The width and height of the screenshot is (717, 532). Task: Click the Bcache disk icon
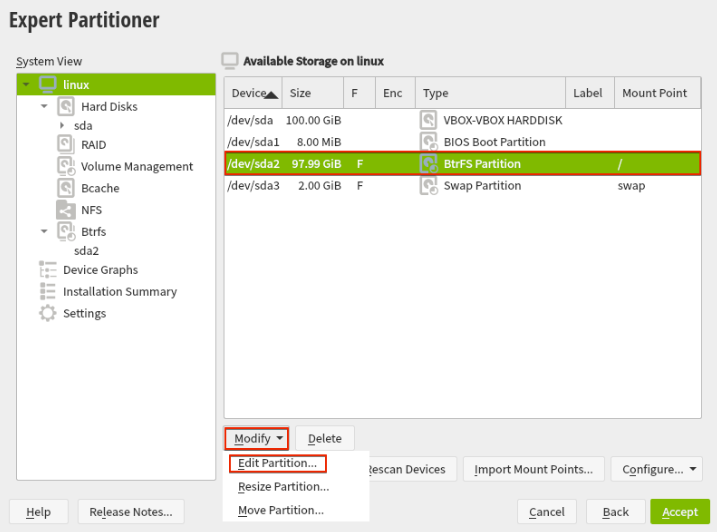tap(66, 188)
